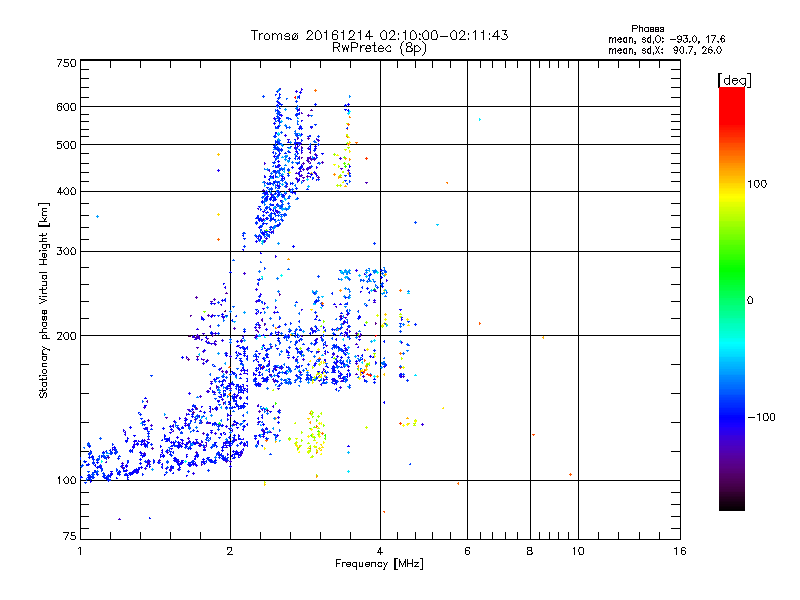Click the x-axis tick label '16'
This screenshot has height=600, width=800.
pos(680,551)
